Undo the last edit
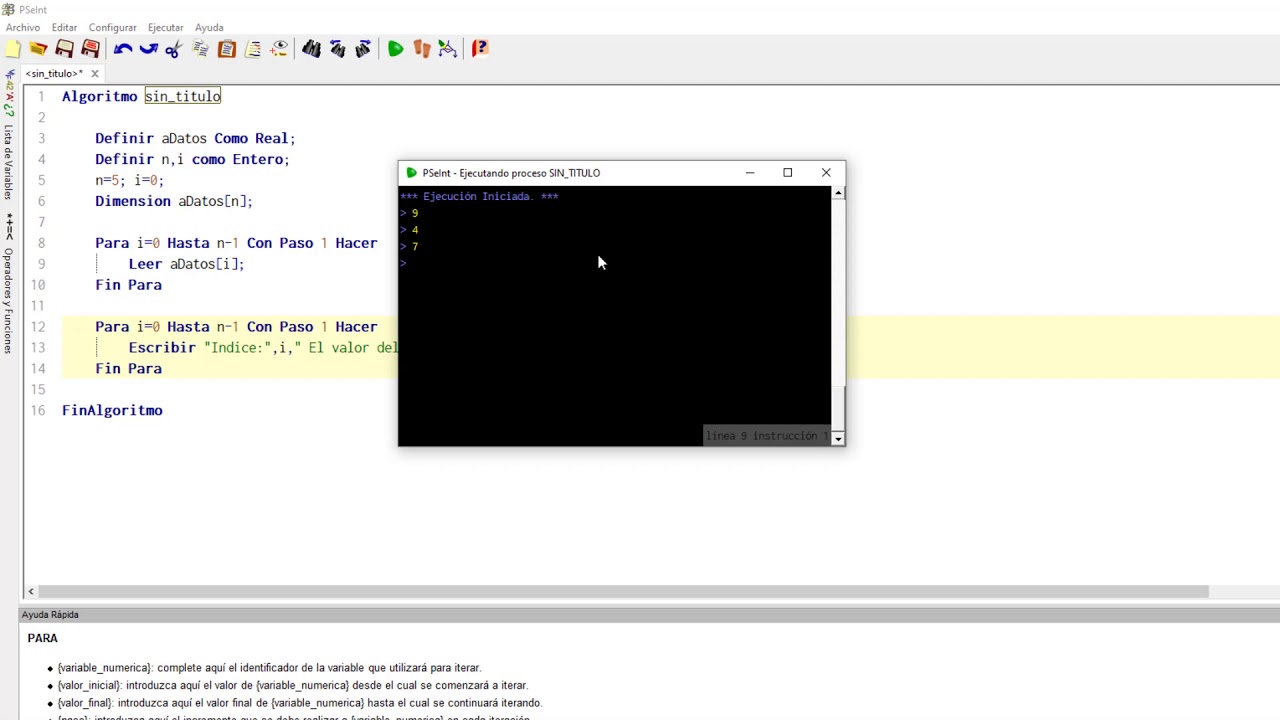This screenshot has height=720, width=1280. pos(123,49)
